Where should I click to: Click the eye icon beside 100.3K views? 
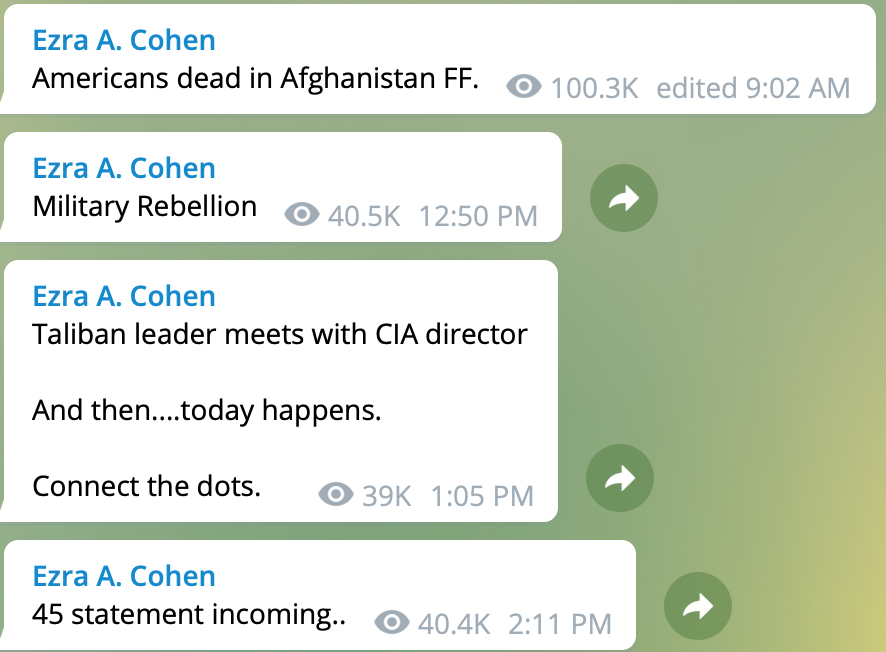[x=523, y=87]
